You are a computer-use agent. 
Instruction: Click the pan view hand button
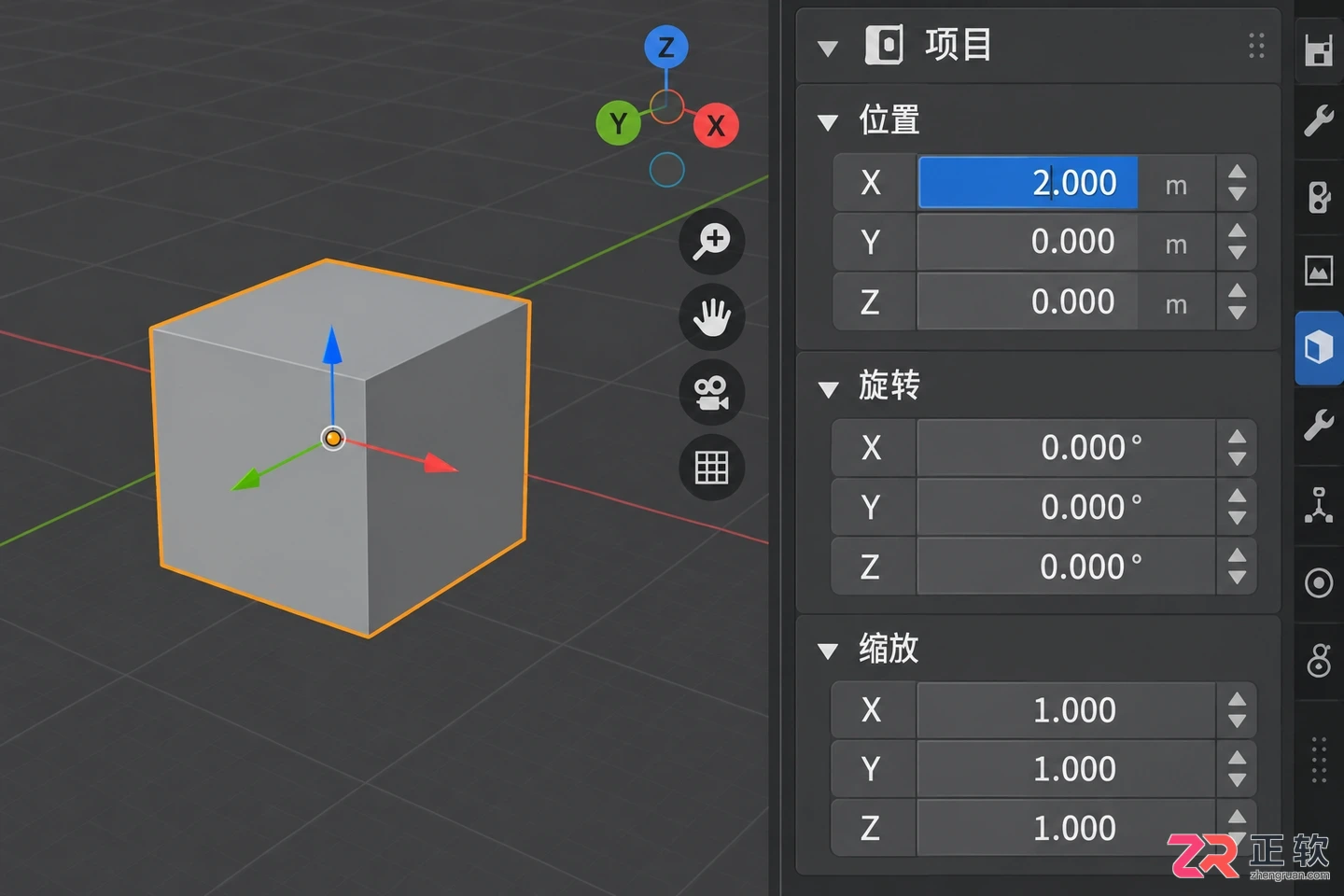coord(711,316)
